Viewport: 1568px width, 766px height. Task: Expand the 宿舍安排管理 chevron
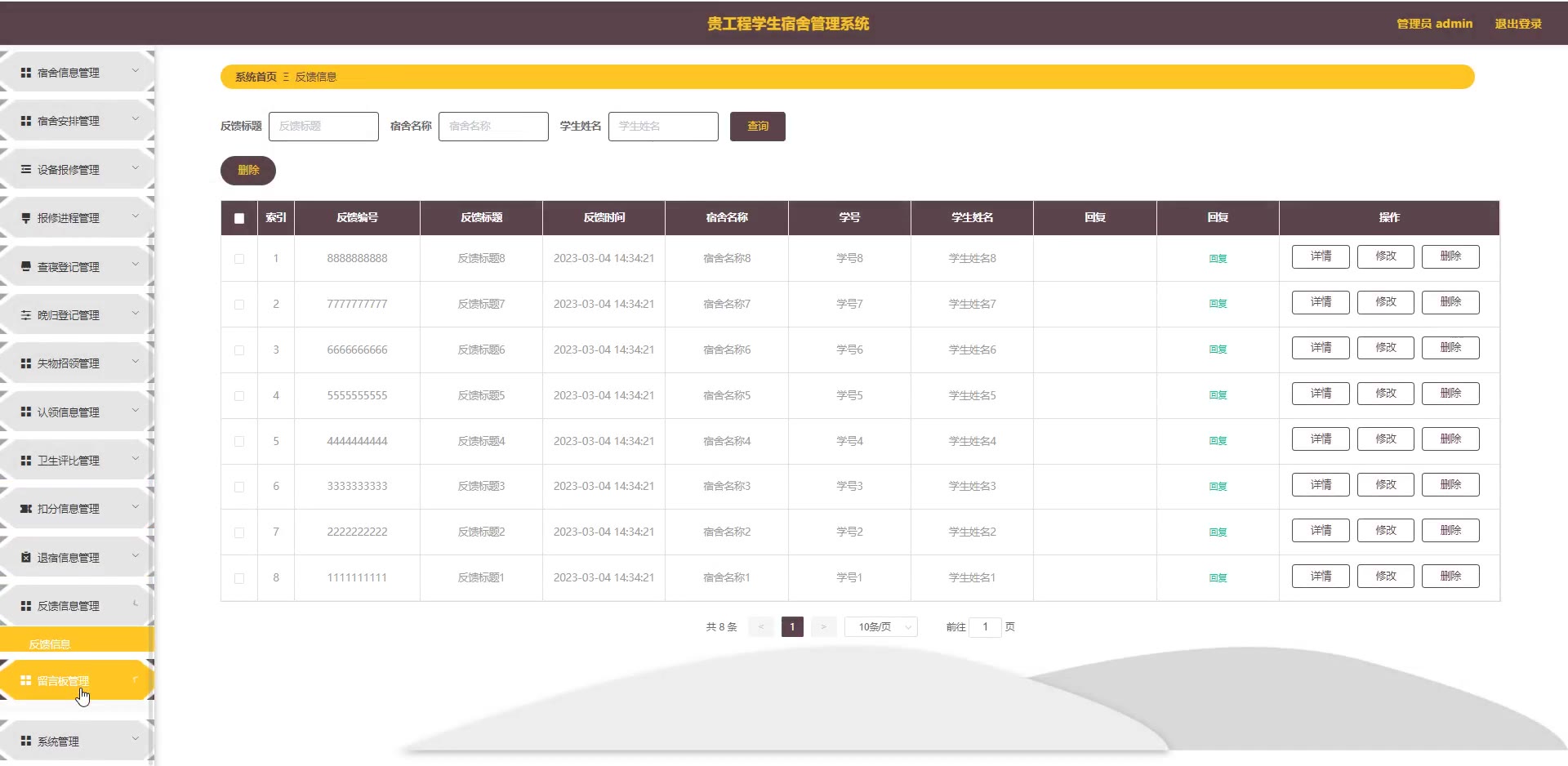point(136,119)
